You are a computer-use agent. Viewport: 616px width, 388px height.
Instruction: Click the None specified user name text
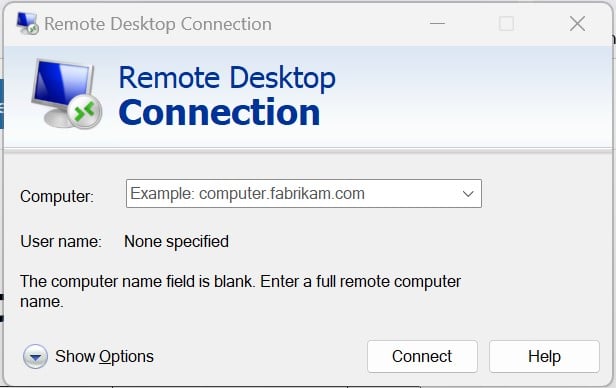(176, 242)
